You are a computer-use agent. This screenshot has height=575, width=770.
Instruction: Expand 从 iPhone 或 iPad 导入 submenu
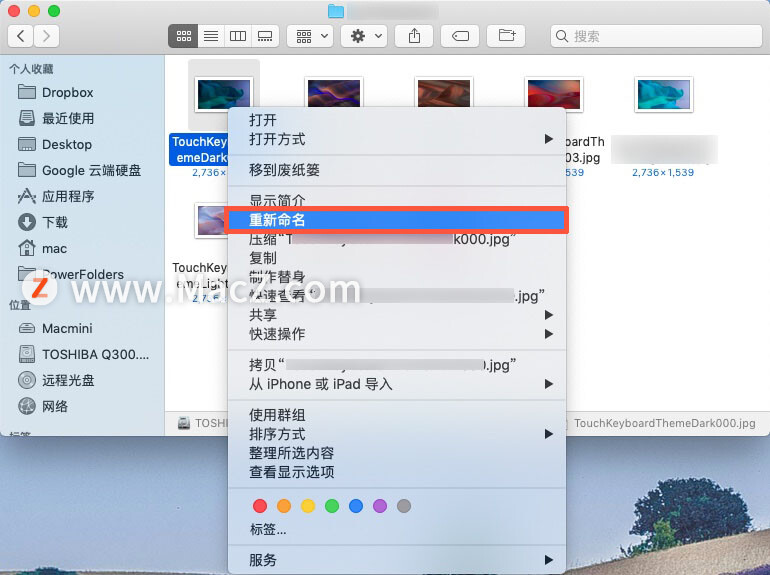tap(397, 384)
